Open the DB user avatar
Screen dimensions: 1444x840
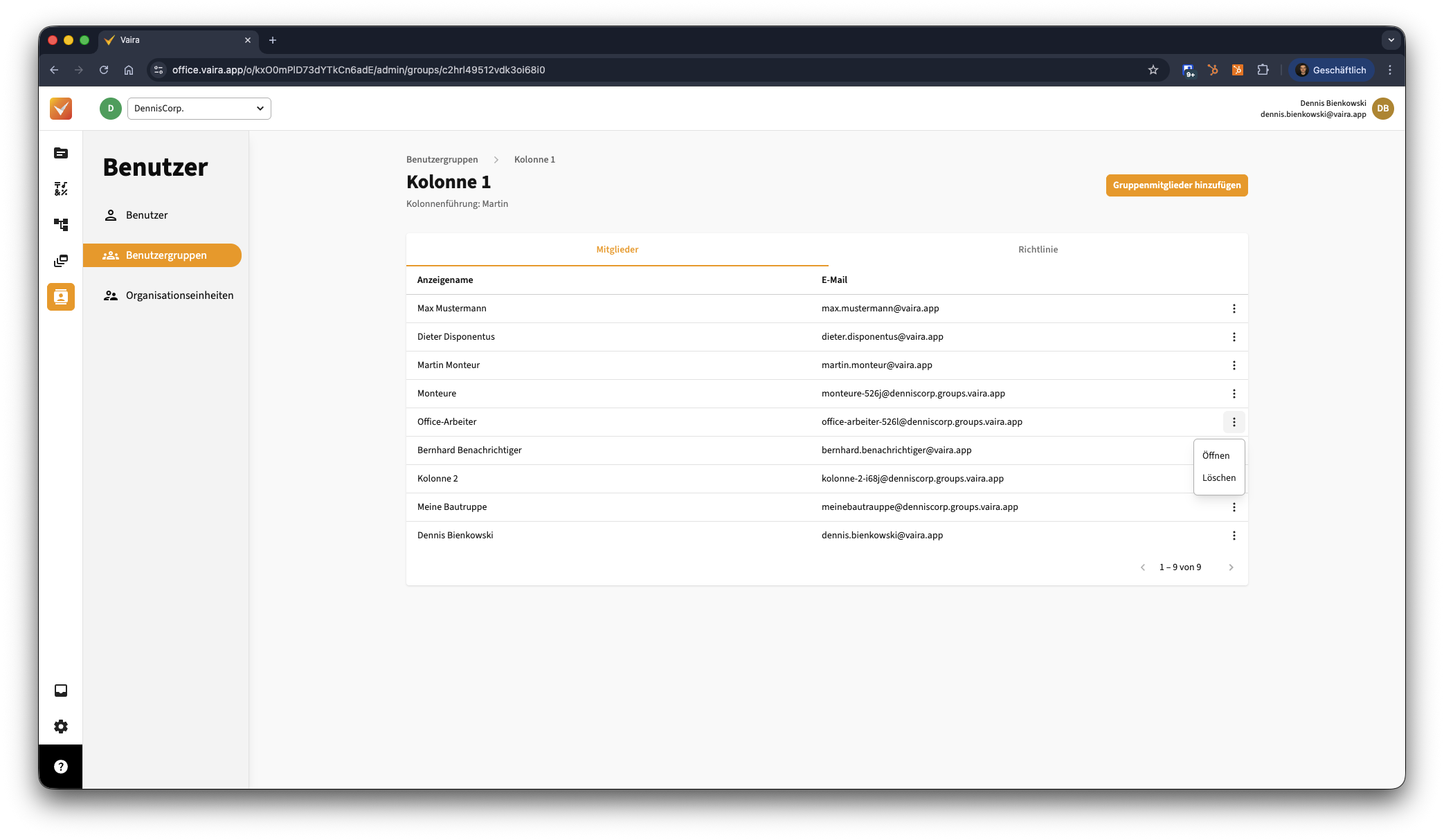[1382, 109]
